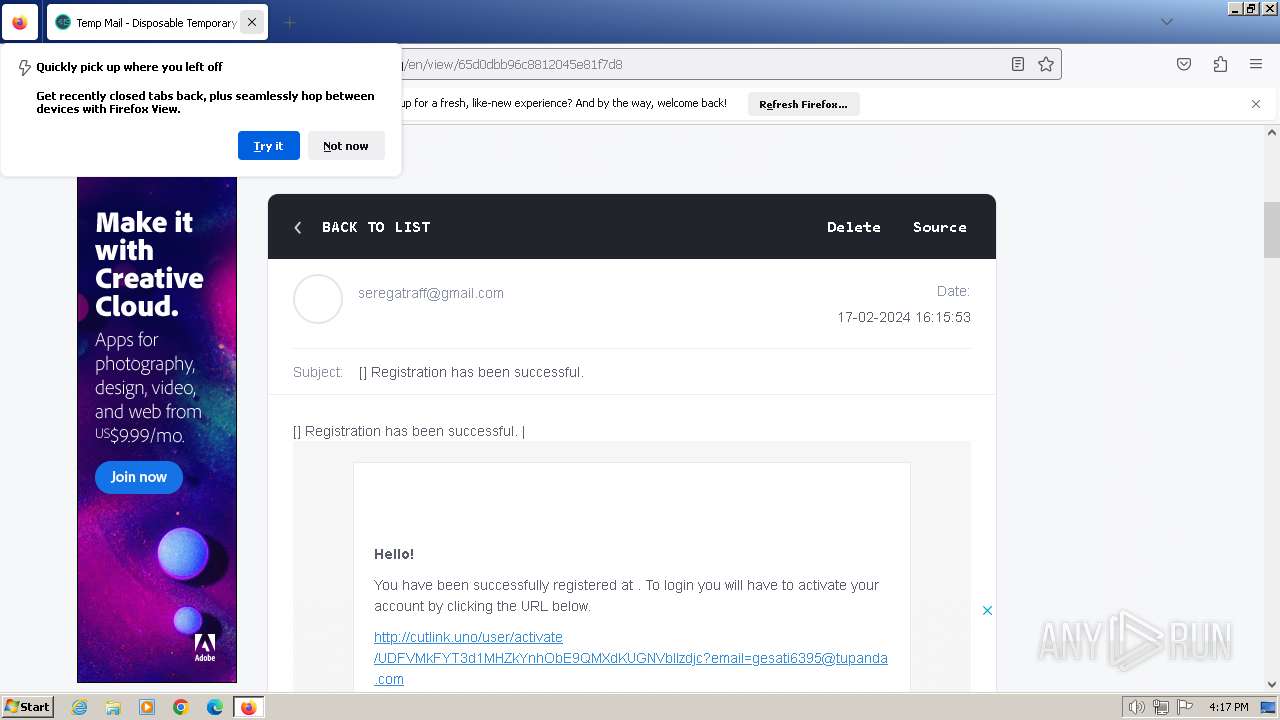Click the sender avatar circle
1280x720 pixels.
pyautogui.click(x=318, y=299)
